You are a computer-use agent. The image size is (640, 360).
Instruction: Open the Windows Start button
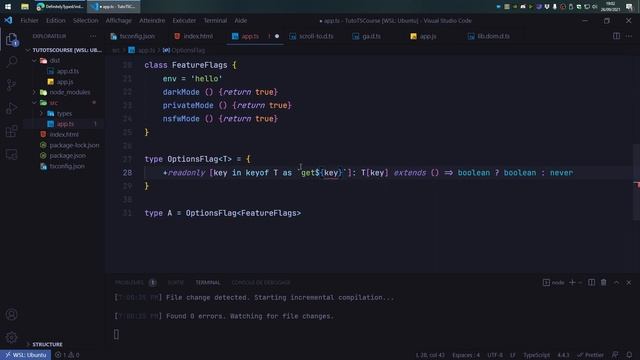click(8, 7)
